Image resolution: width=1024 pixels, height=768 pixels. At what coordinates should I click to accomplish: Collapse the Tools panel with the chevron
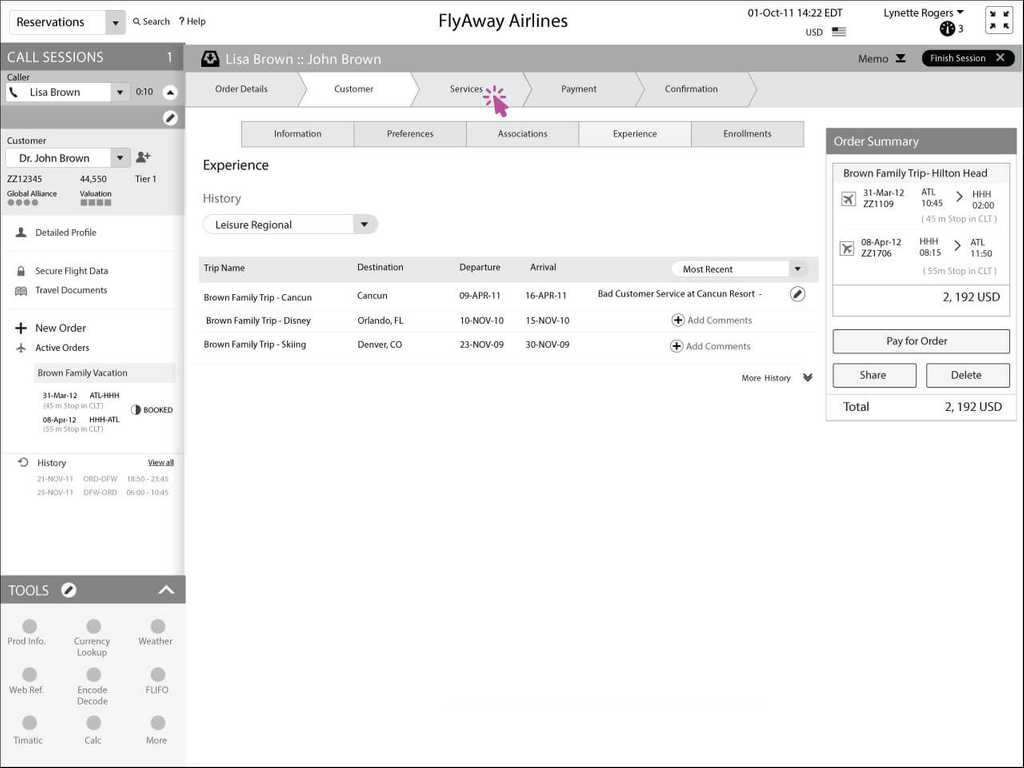click(x=167, y=589)
